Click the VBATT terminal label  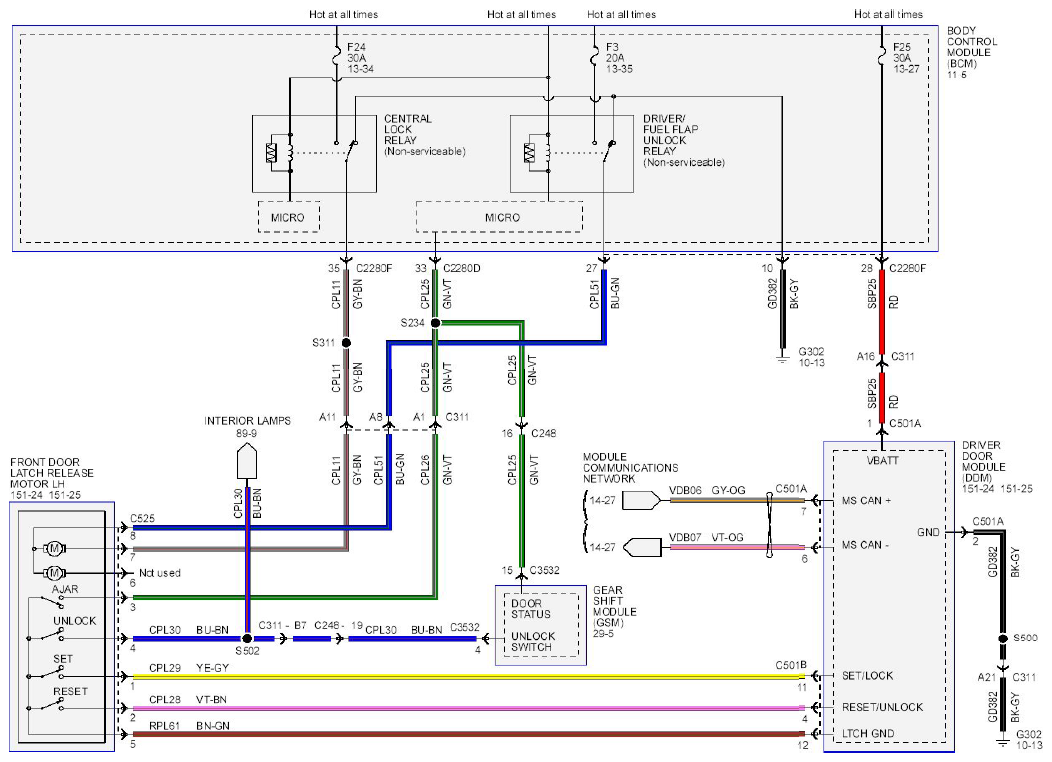(x=882, y=460)
